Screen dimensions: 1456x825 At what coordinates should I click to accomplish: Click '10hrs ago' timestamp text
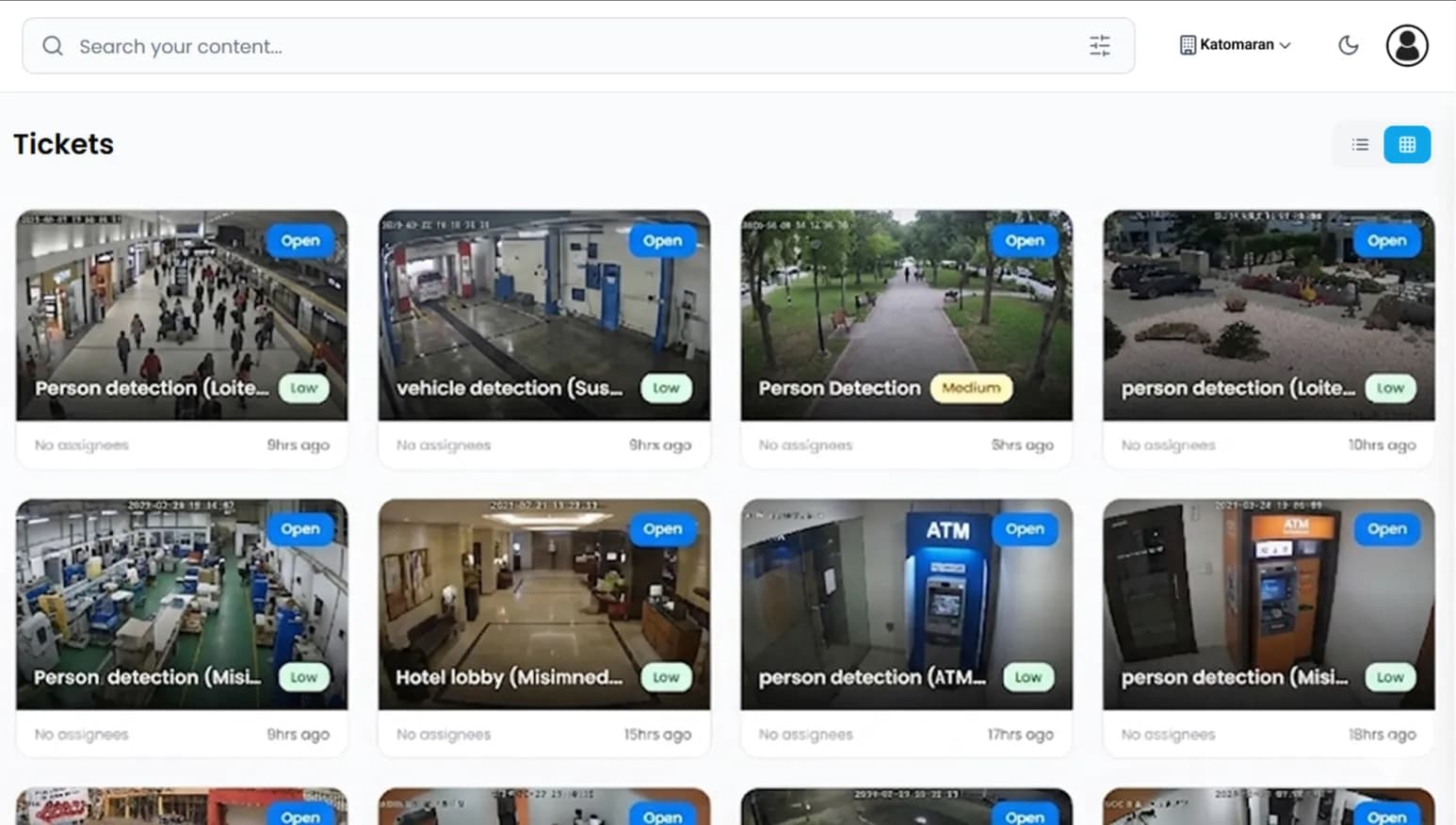1382,445
